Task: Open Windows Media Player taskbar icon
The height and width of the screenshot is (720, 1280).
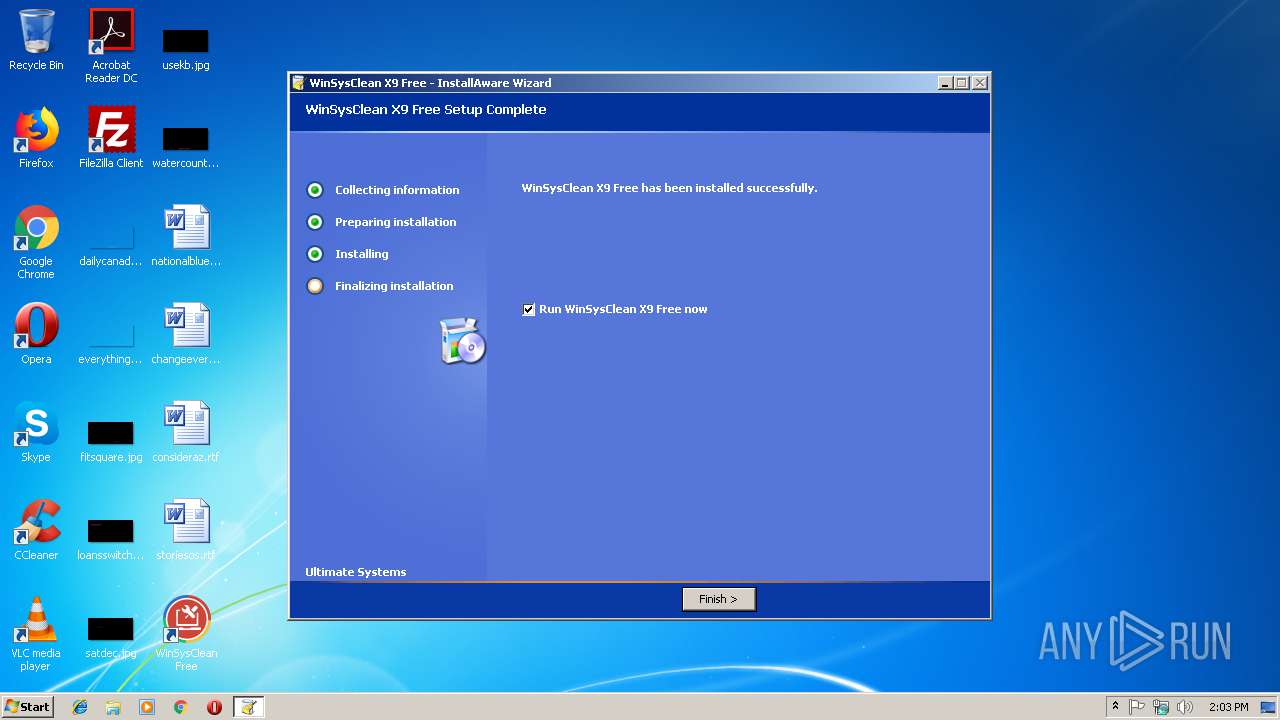Action: point(147,707)
